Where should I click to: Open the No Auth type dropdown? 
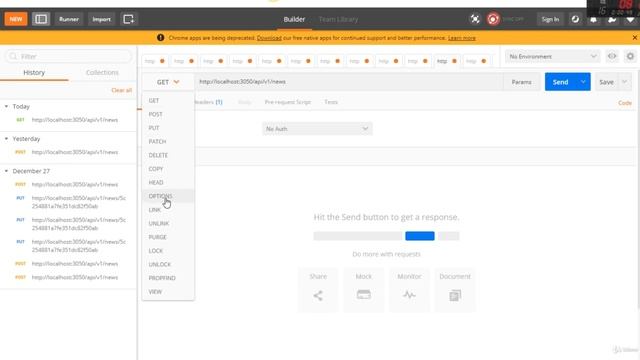(x=317, y=129)
